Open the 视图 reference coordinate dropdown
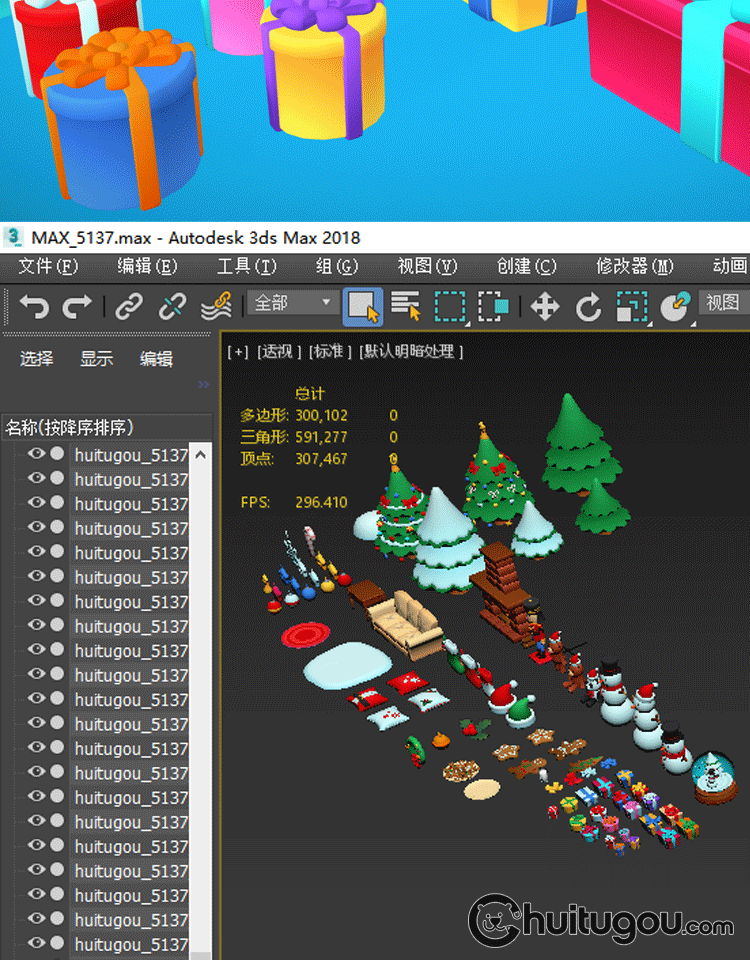Image resolution: width=750 pixels, height=960 pixels. [x=723, y=303]
